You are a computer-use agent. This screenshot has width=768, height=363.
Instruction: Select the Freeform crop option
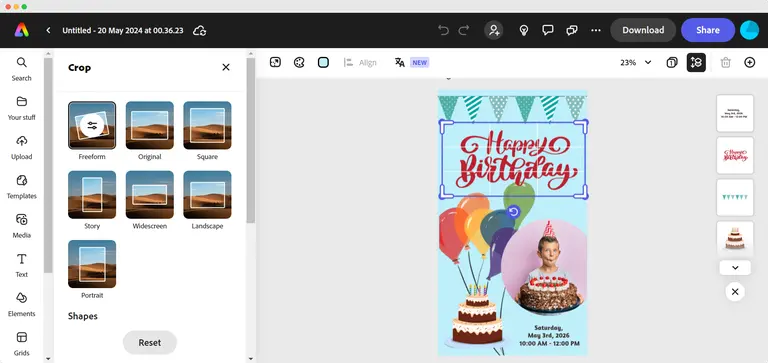[92, 125]
